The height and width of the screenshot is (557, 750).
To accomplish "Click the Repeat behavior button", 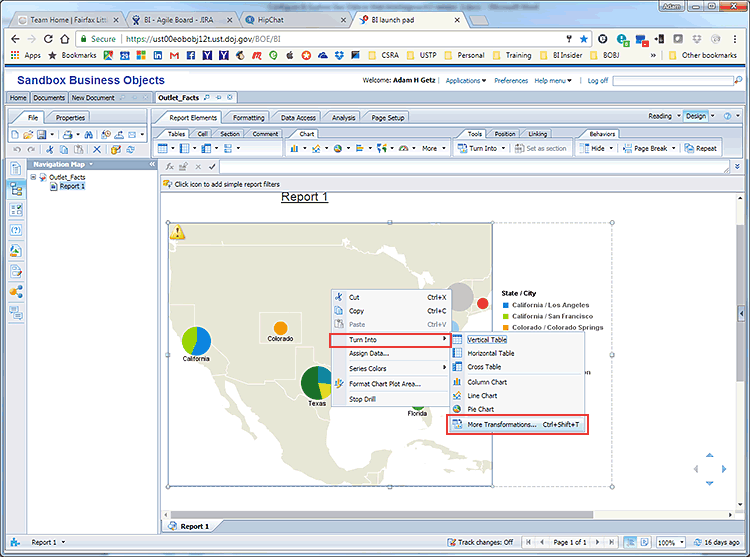I will tap(700, 149).
